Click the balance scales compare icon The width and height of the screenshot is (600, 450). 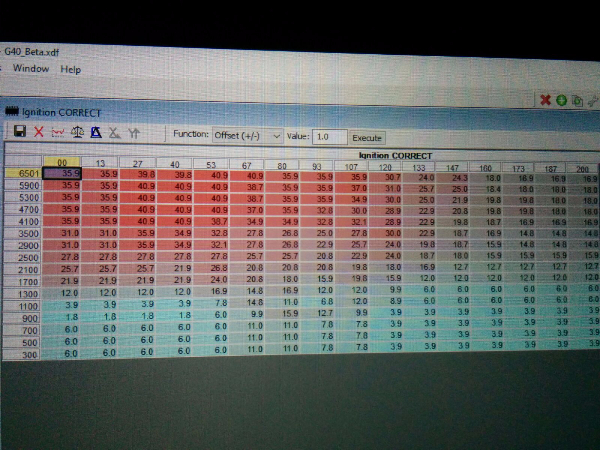pyautogui.click(x=77, y=132)
